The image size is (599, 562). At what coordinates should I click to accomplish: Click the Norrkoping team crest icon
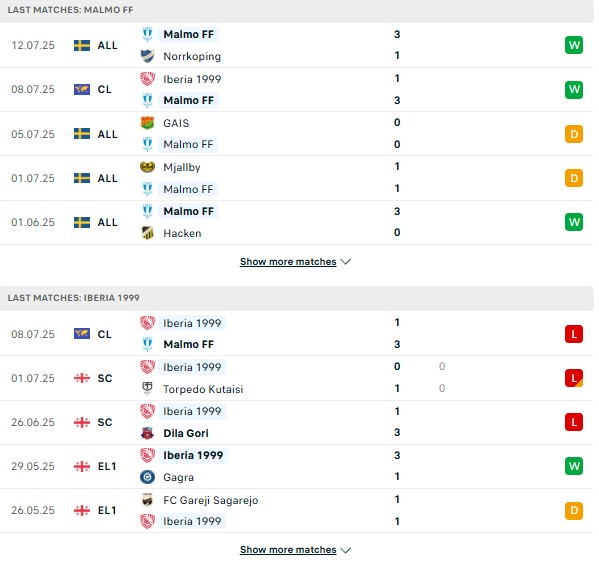coord(147,56)
